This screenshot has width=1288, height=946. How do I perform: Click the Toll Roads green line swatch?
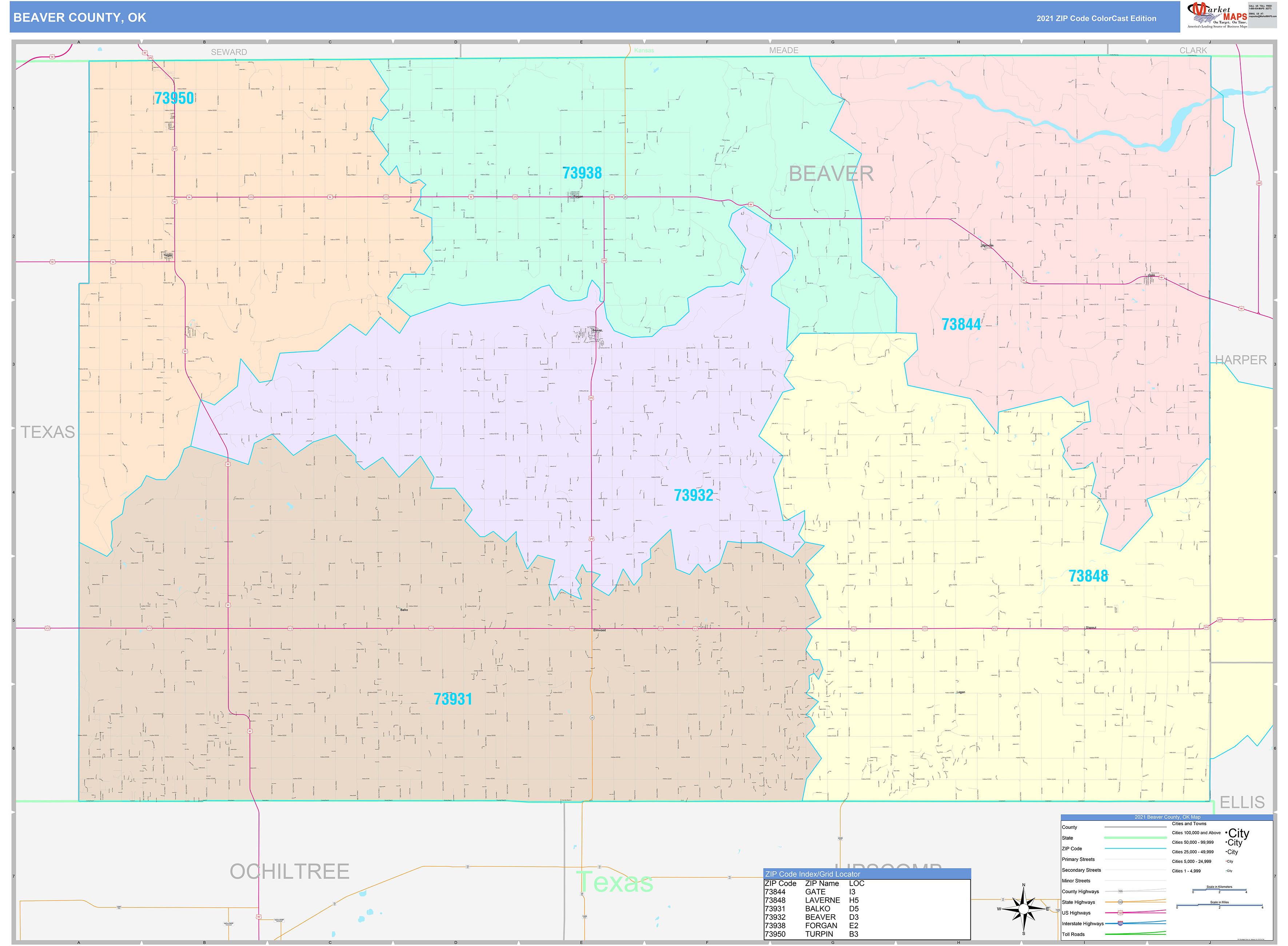pos(1135,933)
